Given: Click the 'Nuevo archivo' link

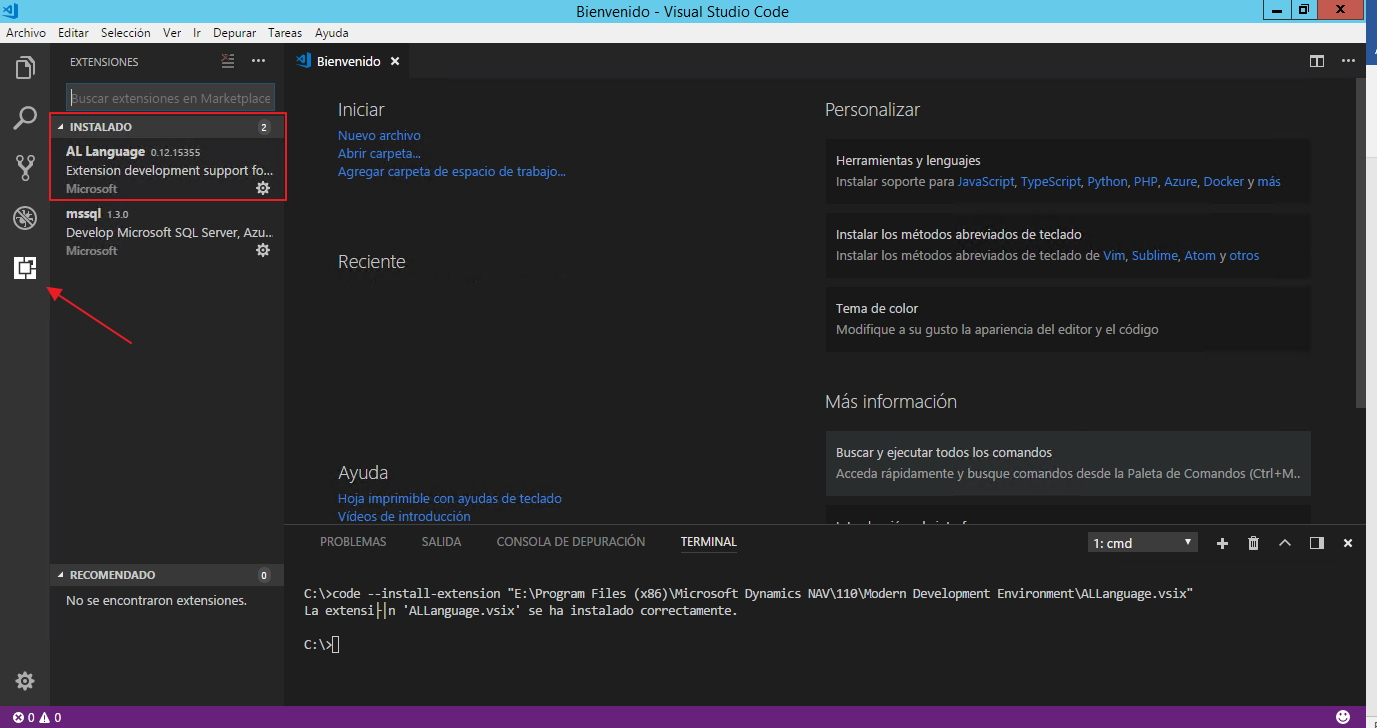Looking at the screenshot, I should (x=379, y=135).
